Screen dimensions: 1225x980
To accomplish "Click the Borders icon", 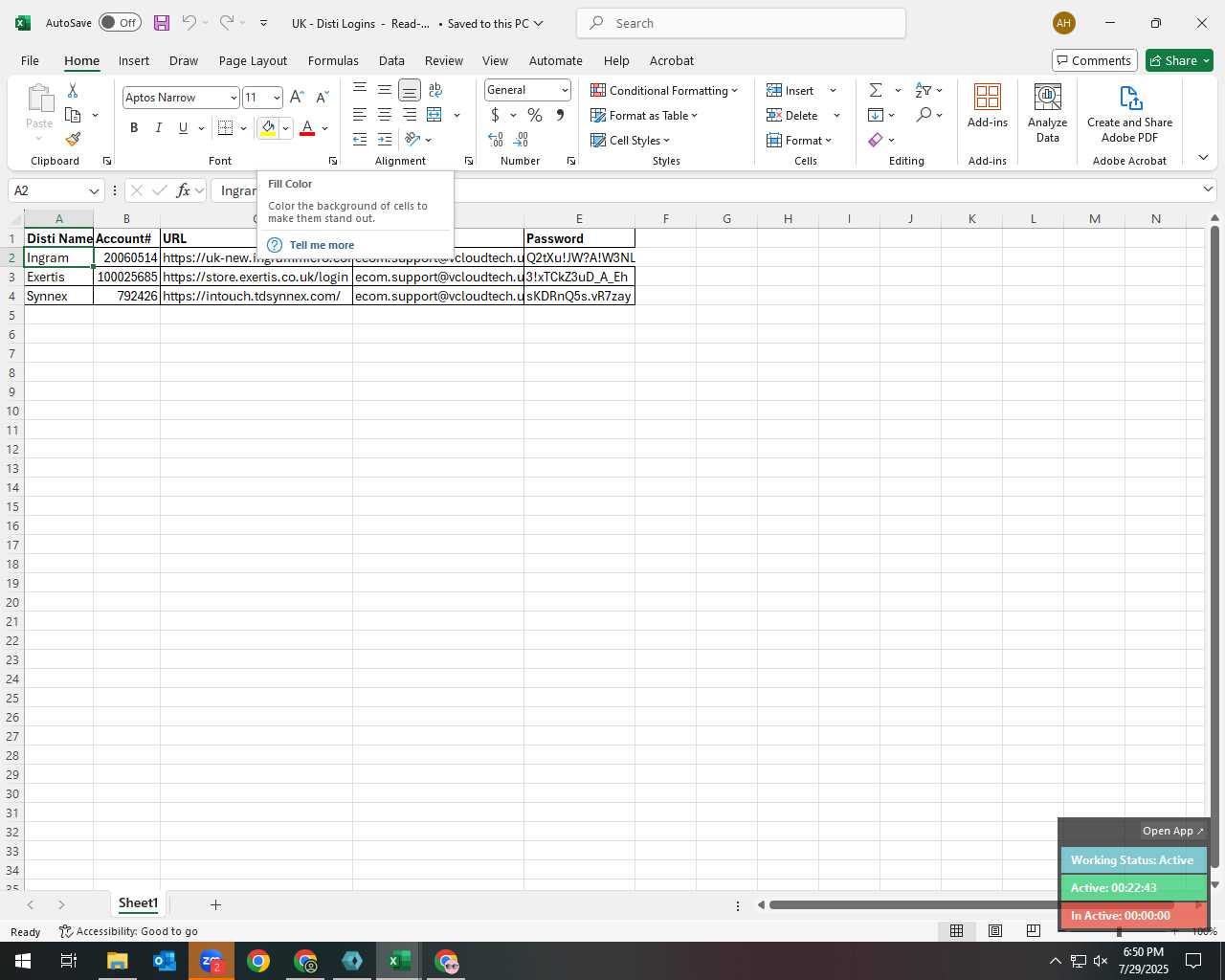I will [x=226, y=128].
